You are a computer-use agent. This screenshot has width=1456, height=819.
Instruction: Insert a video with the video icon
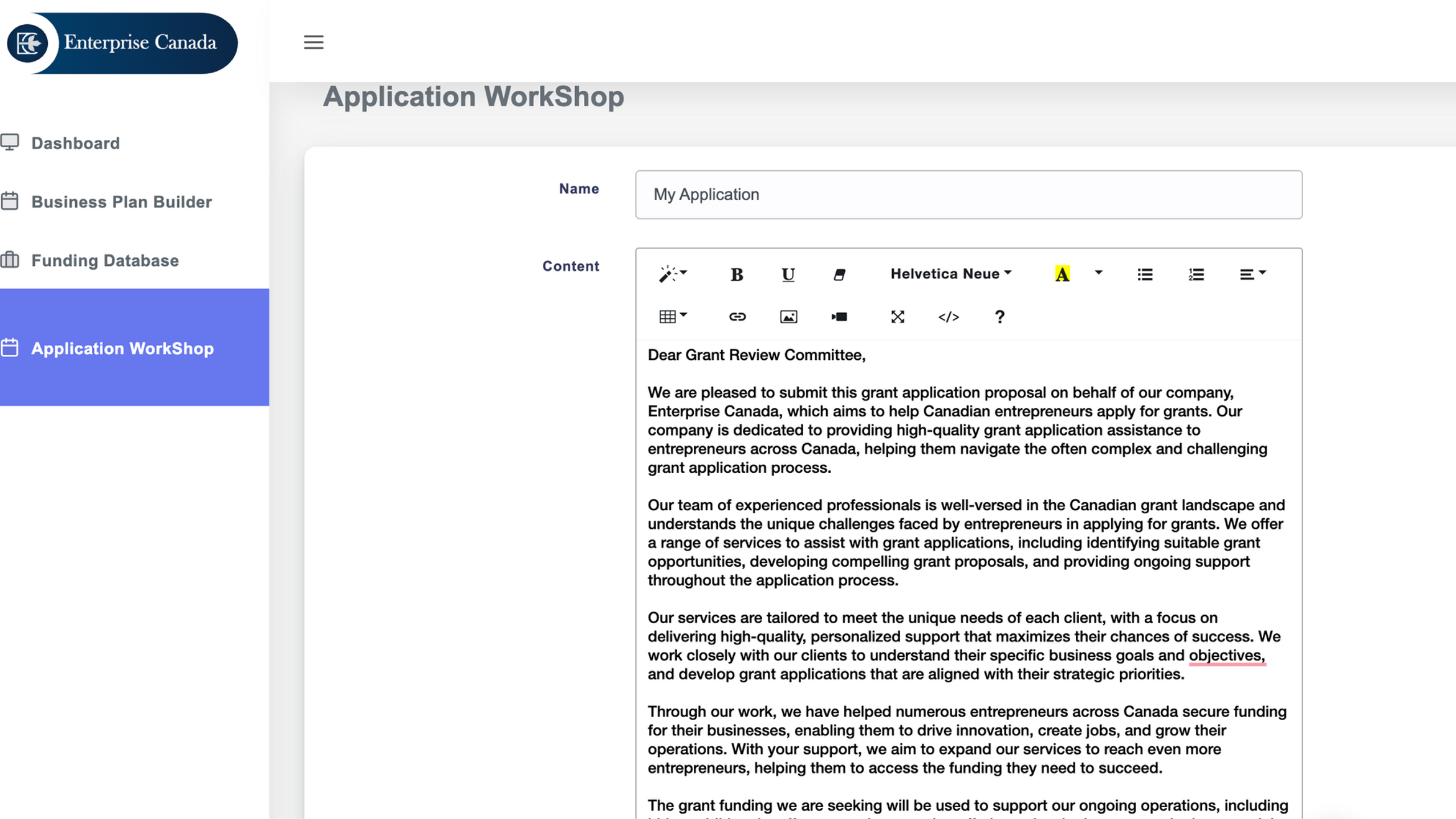pos(839,317)
